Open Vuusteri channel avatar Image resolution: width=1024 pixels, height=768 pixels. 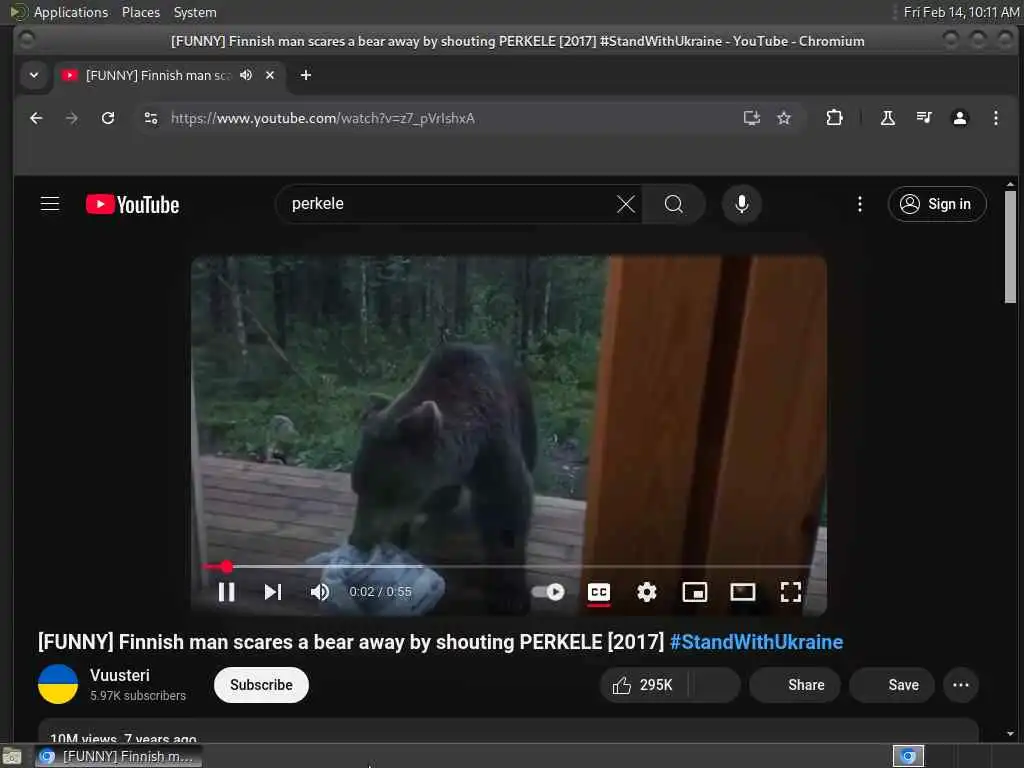pos(58,684)
